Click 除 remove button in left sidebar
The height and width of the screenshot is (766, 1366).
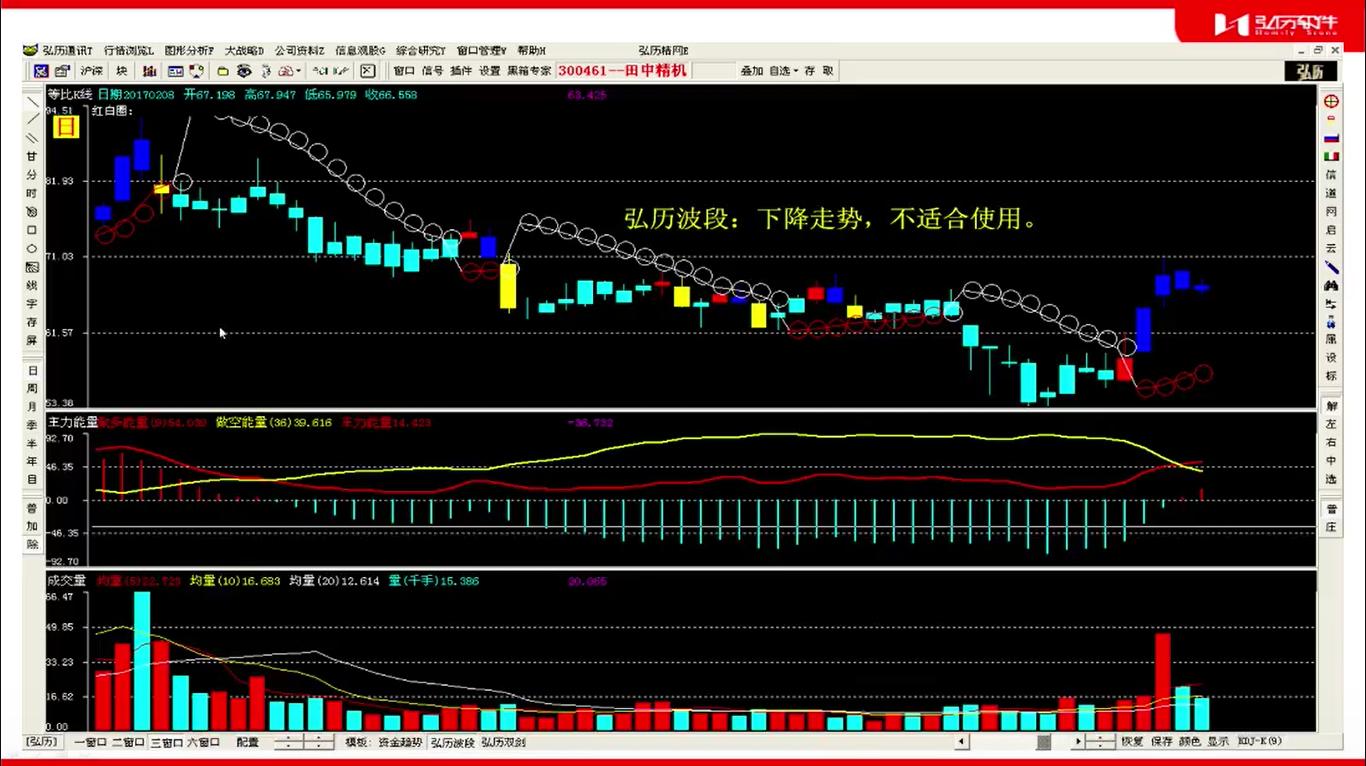pyautogui.click(x=32, y=545)
